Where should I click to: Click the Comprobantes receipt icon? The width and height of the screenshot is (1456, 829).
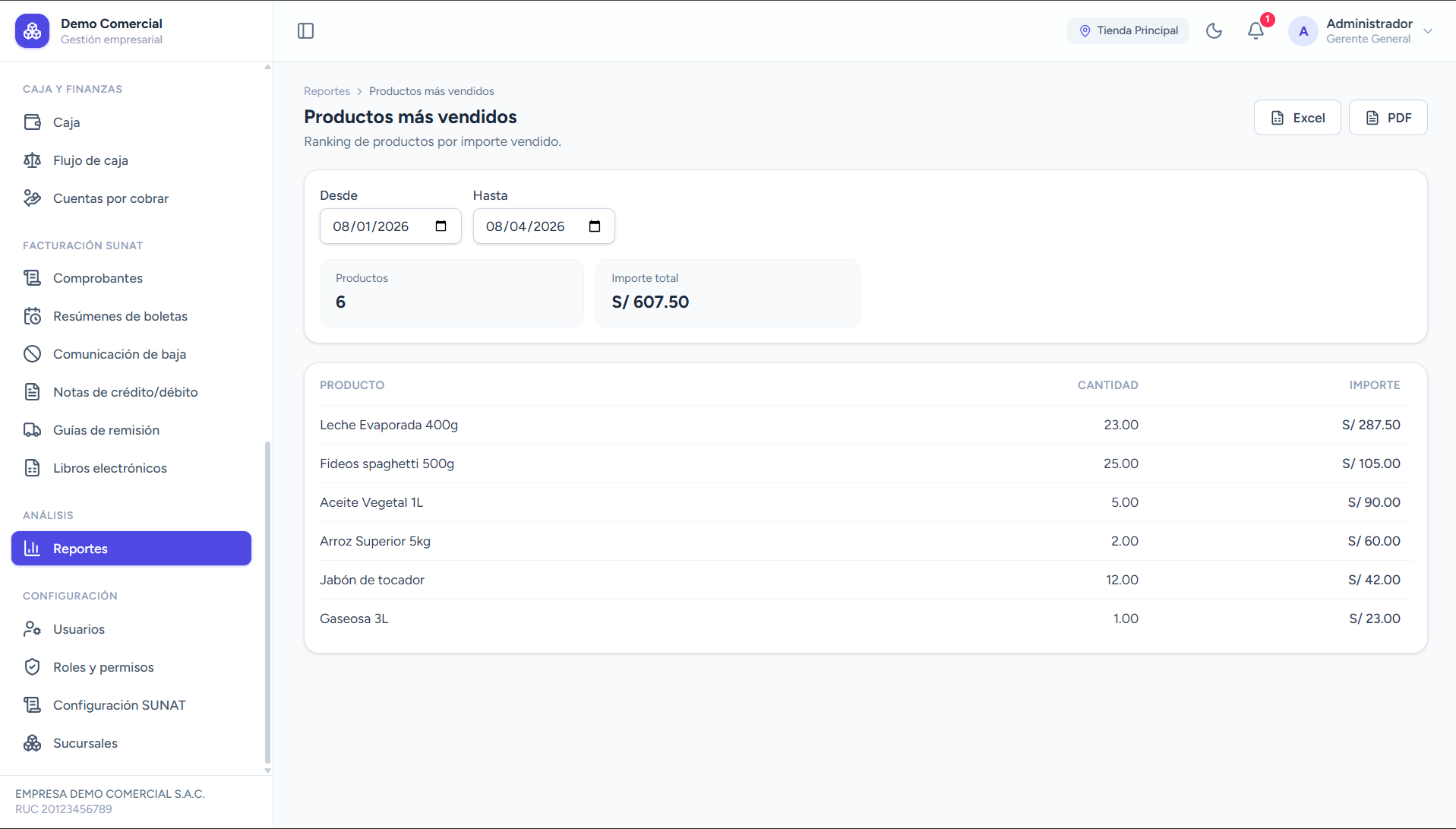32,278
